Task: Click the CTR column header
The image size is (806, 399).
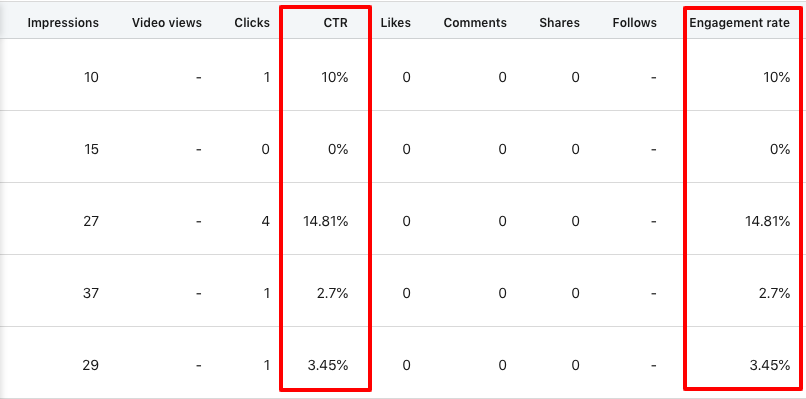Action: (336, 23)
